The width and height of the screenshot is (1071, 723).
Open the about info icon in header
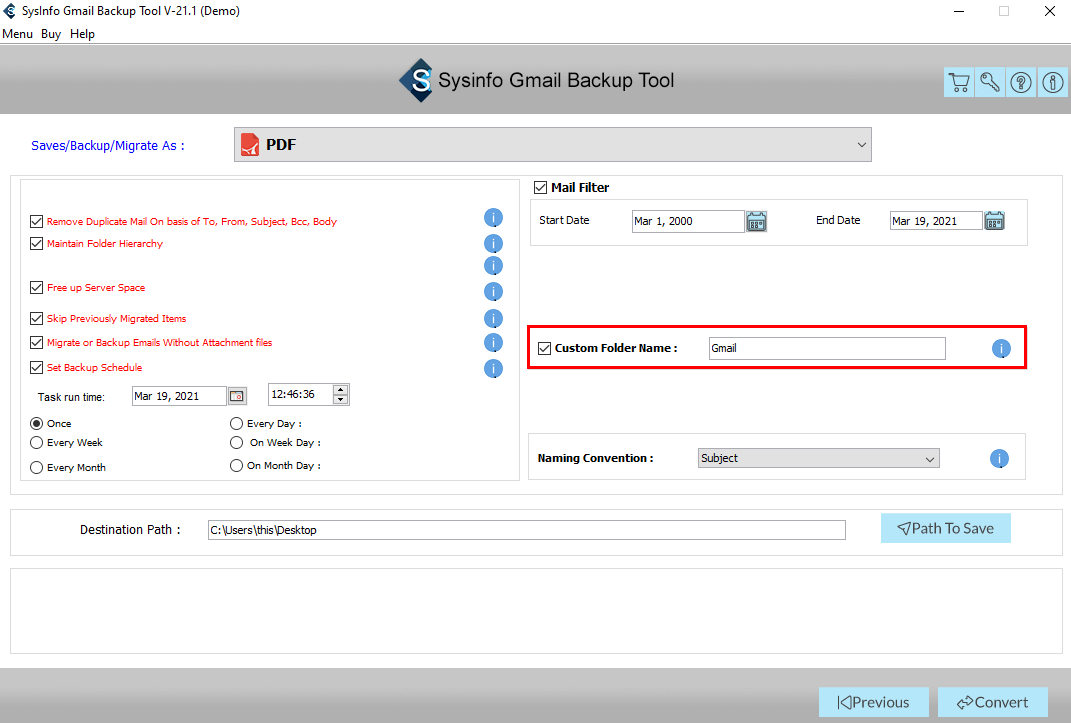[1053, 83]
